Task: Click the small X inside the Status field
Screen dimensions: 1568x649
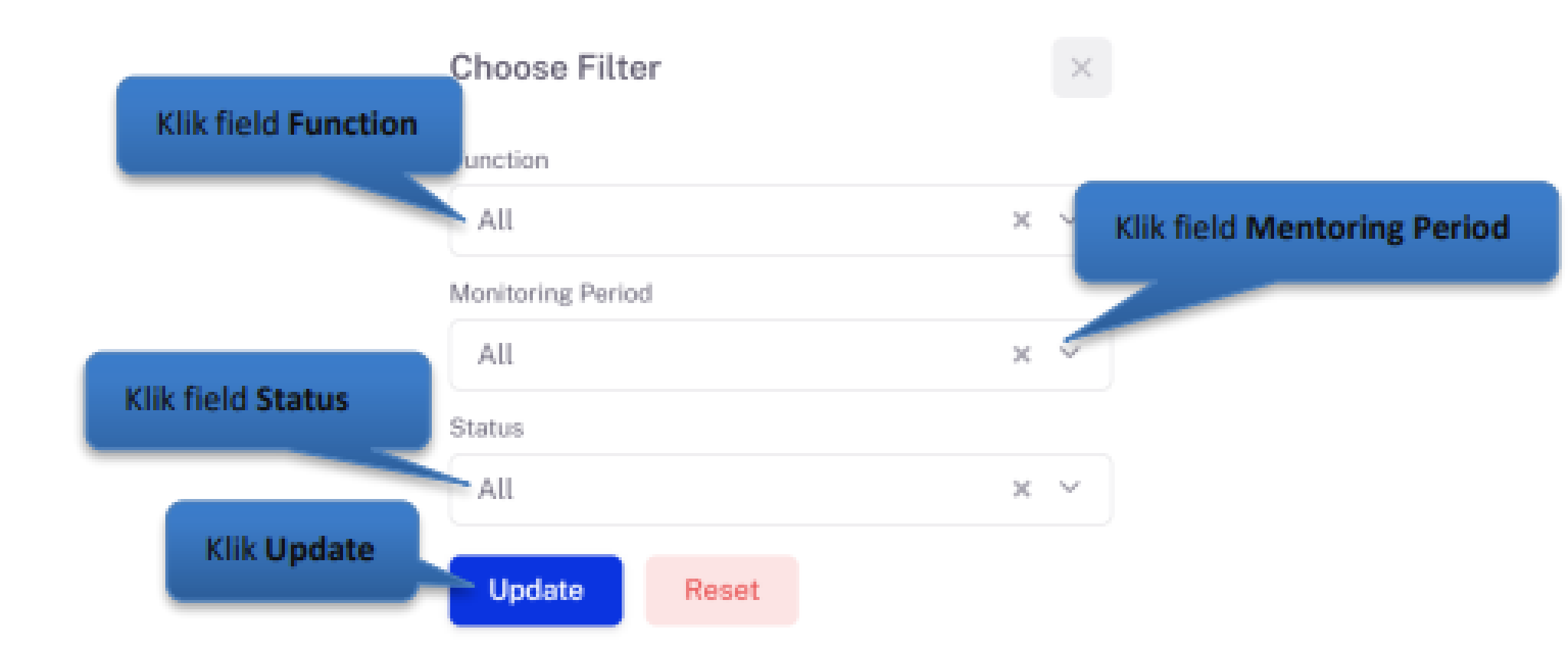Action: pos(1021,488)
